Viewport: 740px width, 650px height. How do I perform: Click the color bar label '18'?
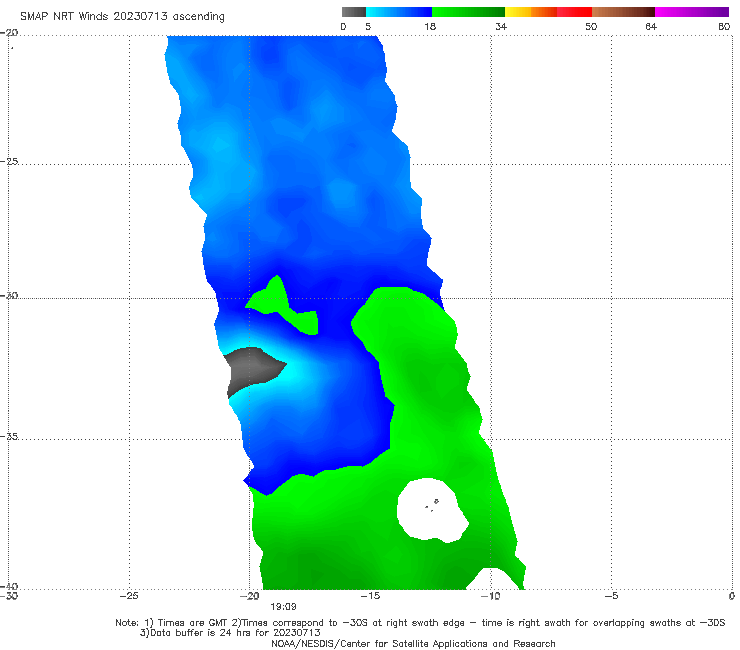point(430,27)
